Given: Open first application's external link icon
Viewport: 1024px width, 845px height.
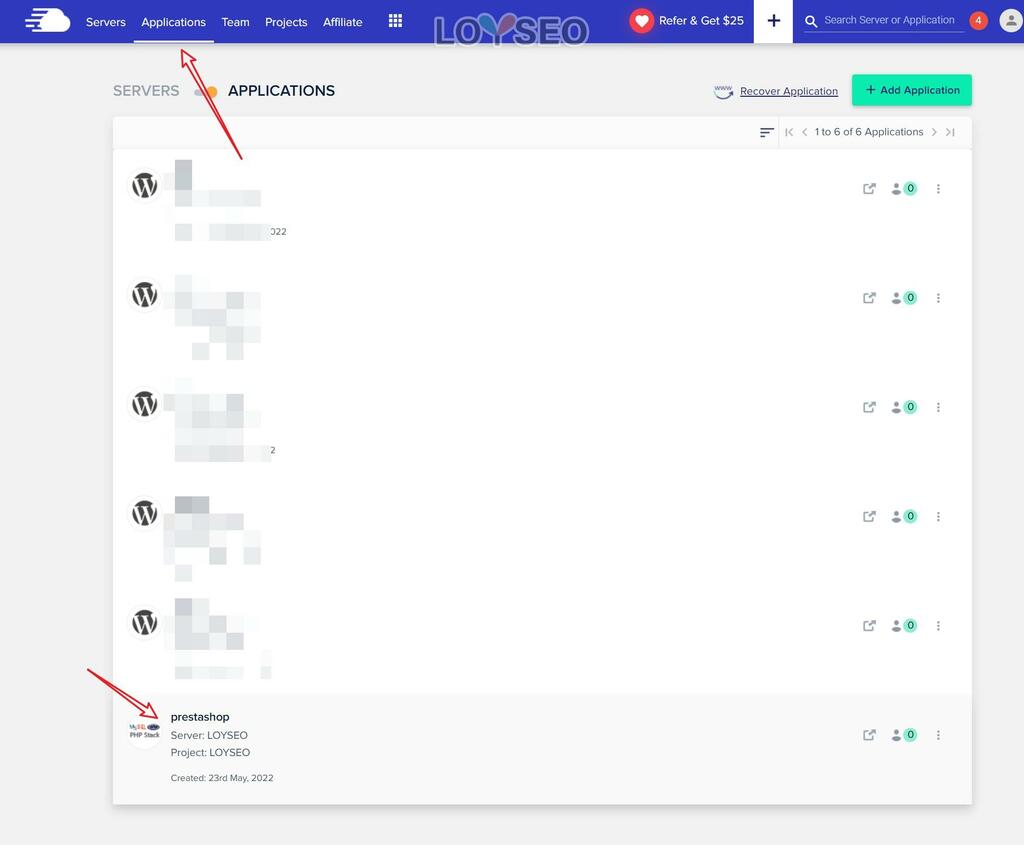Looking at the screenshot, I should tap(869, 189).
